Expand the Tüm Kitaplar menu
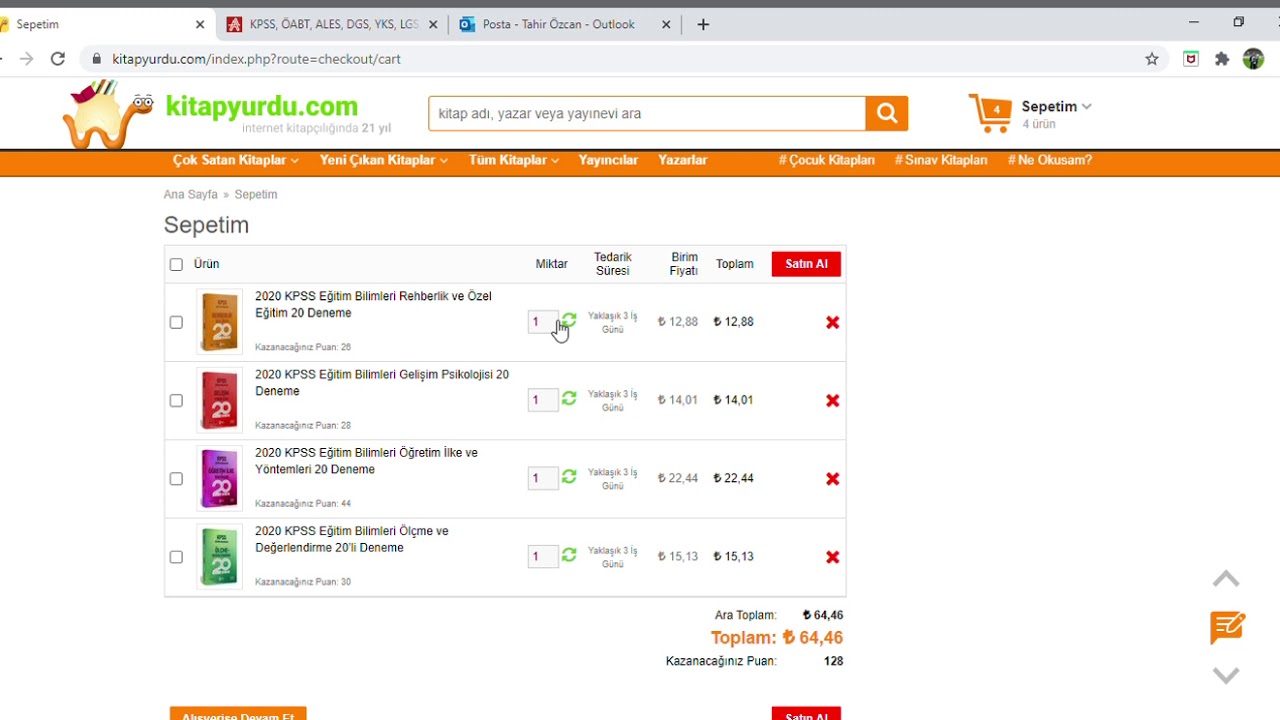The height and width of the screenshot is (720, 1280). (x=514, y=160)
